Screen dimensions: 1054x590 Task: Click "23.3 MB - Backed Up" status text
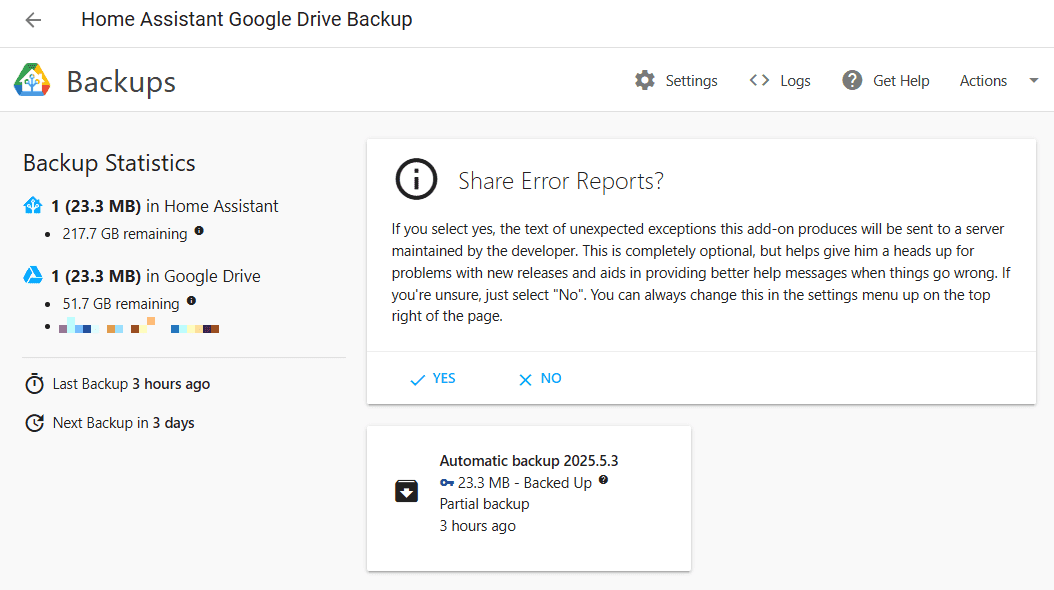524,483
